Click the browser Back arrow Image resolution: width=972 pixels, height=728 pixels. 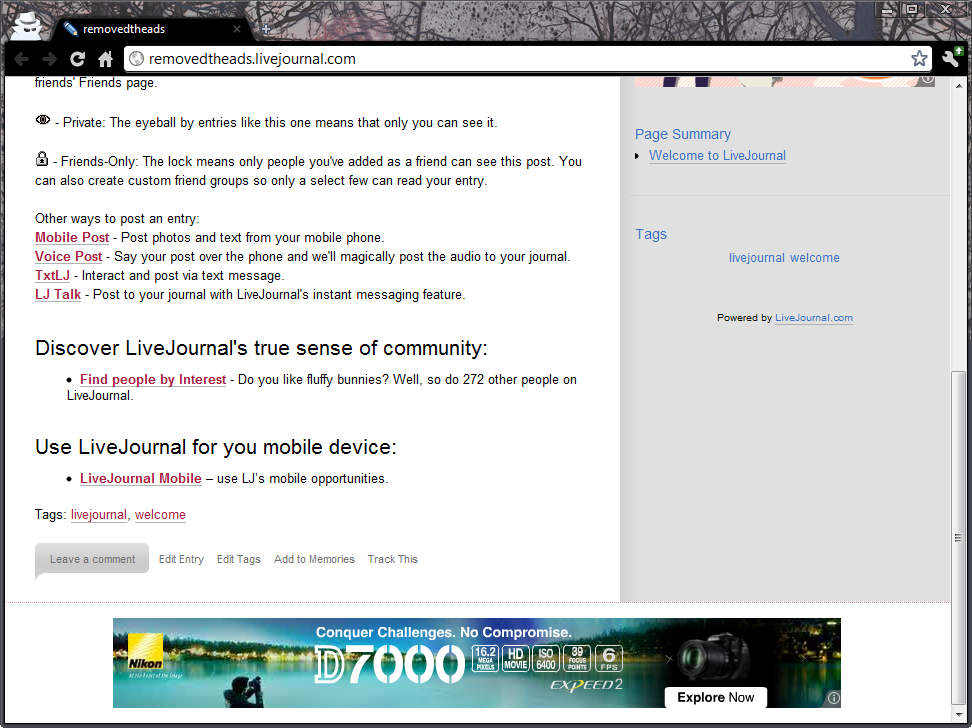tap(21, 59)
